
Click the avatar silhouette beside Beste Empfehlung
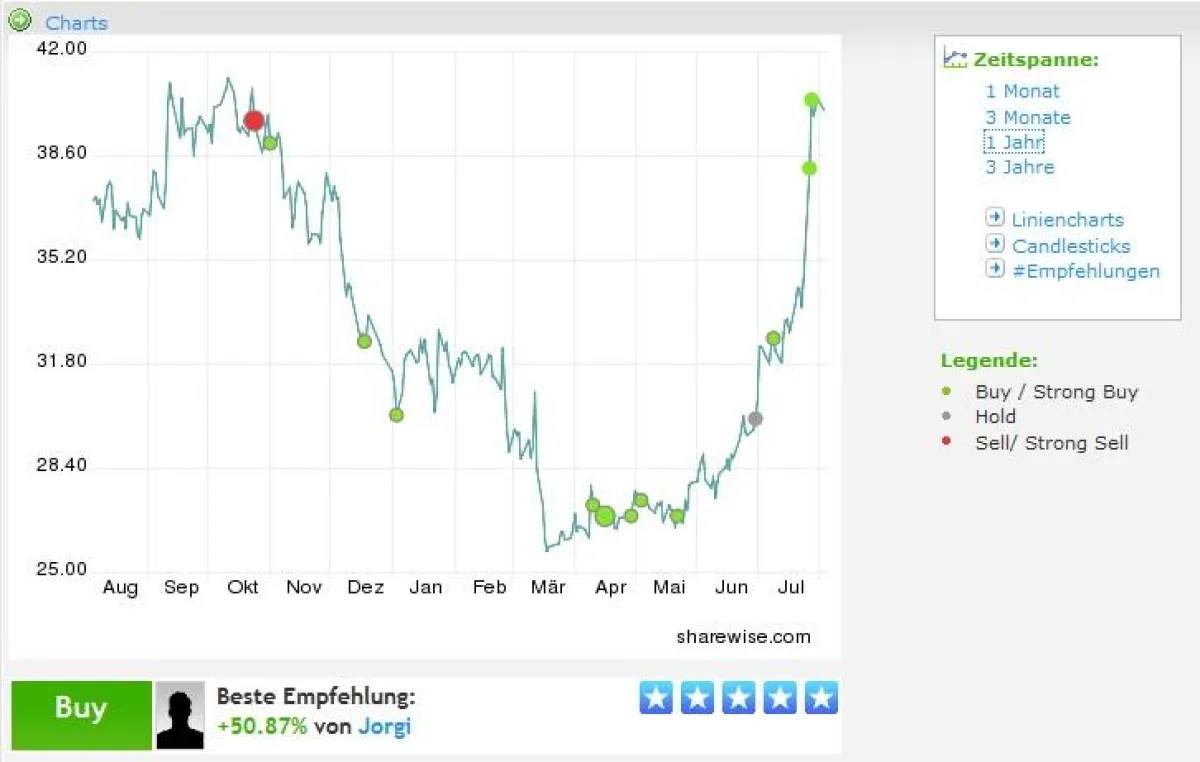(x=180, y=710)
